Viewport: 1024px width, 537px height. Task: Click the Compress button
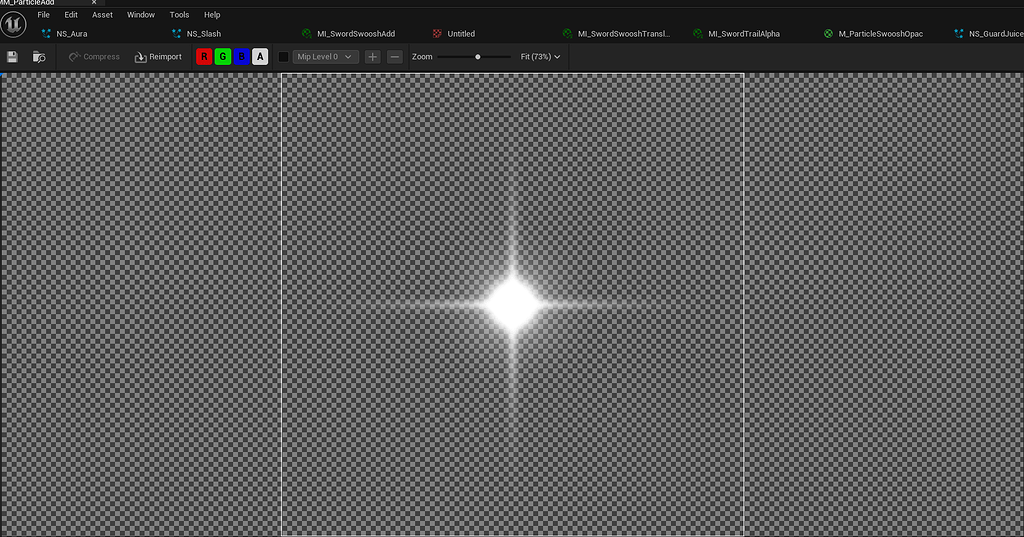(94, 57)
